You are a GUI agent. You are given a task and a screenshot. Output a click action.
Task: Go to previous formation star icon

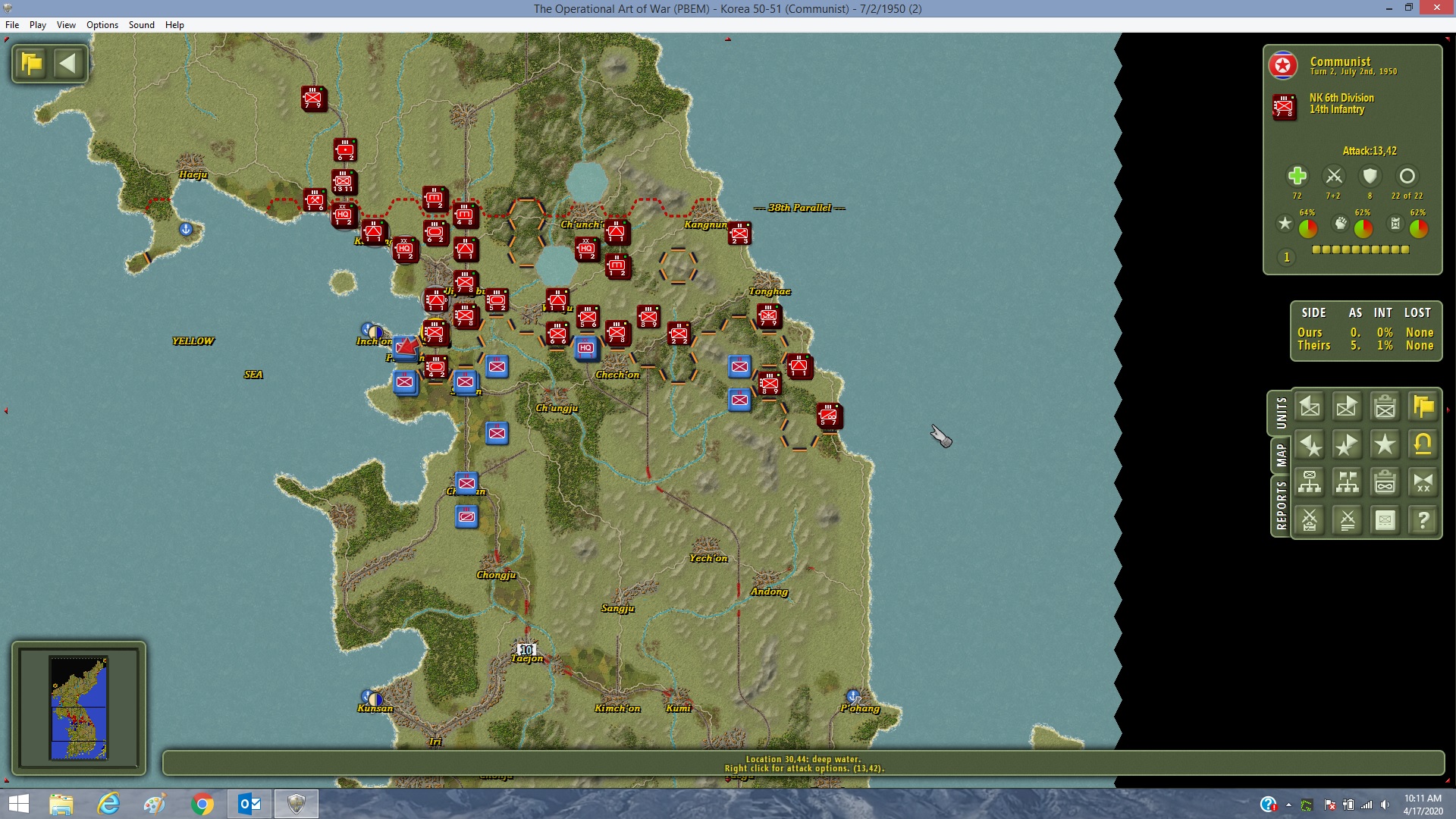pyautogui.click(x=1310, y=445)
